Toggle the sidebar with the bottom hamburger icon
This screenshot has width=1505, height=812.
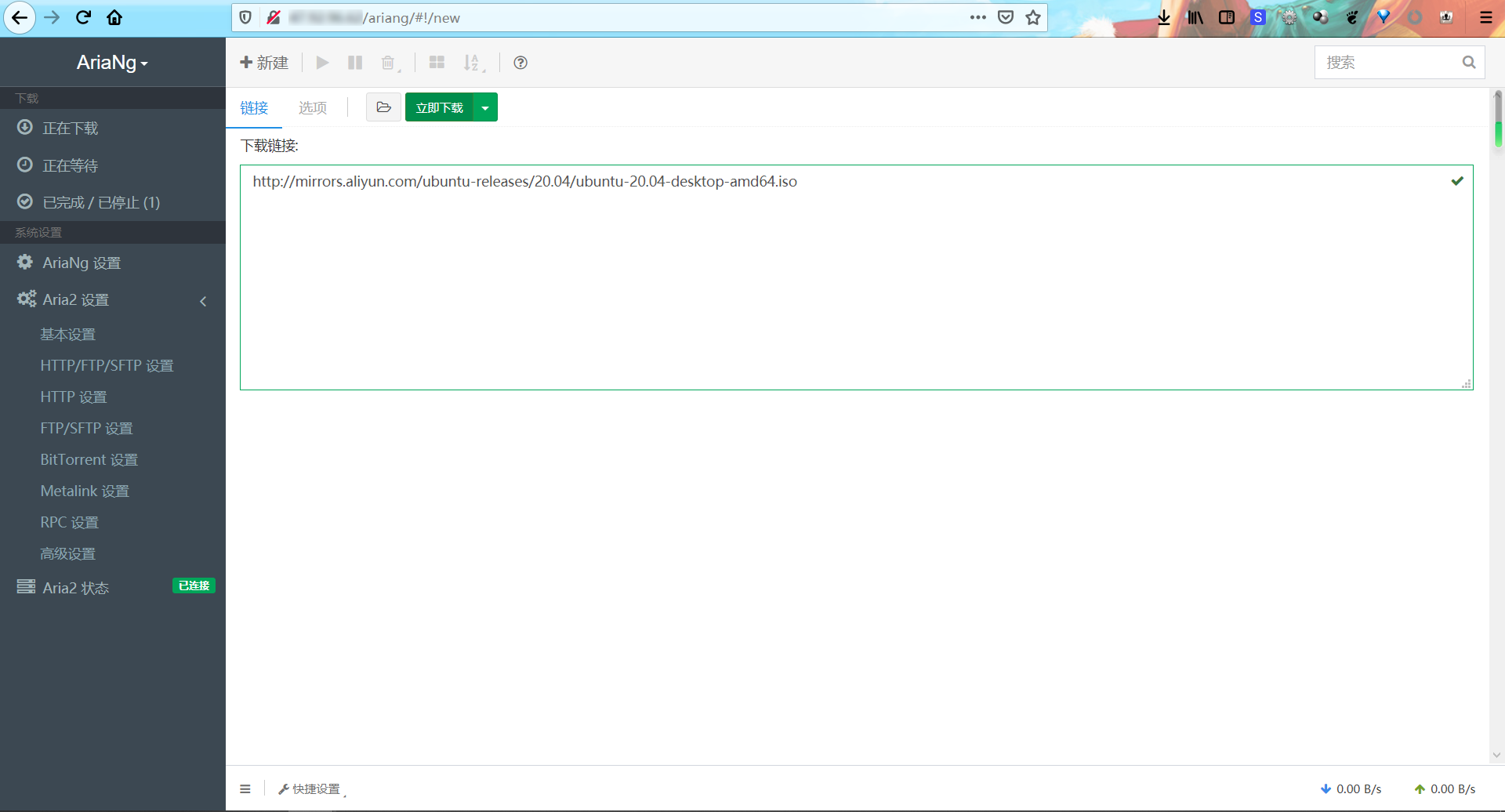coord(245,788)
